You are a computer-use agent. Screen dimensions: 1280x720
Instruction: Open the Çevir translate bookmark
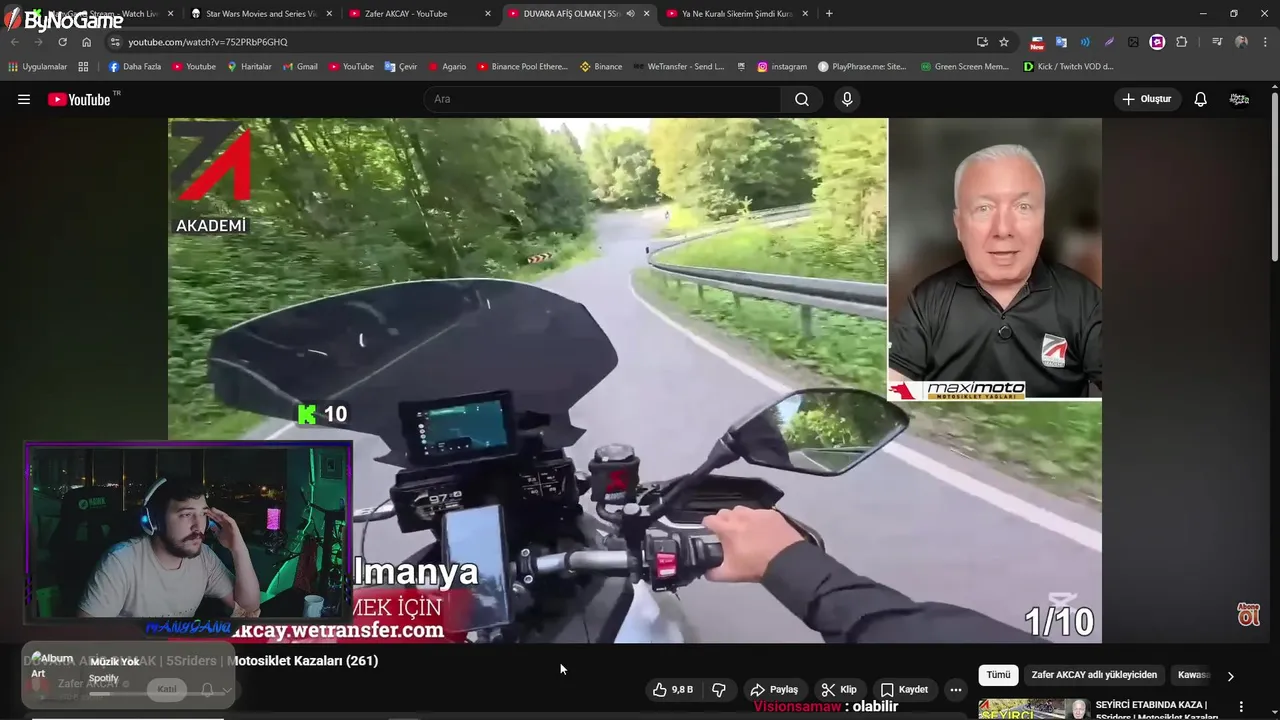point(401,67)
